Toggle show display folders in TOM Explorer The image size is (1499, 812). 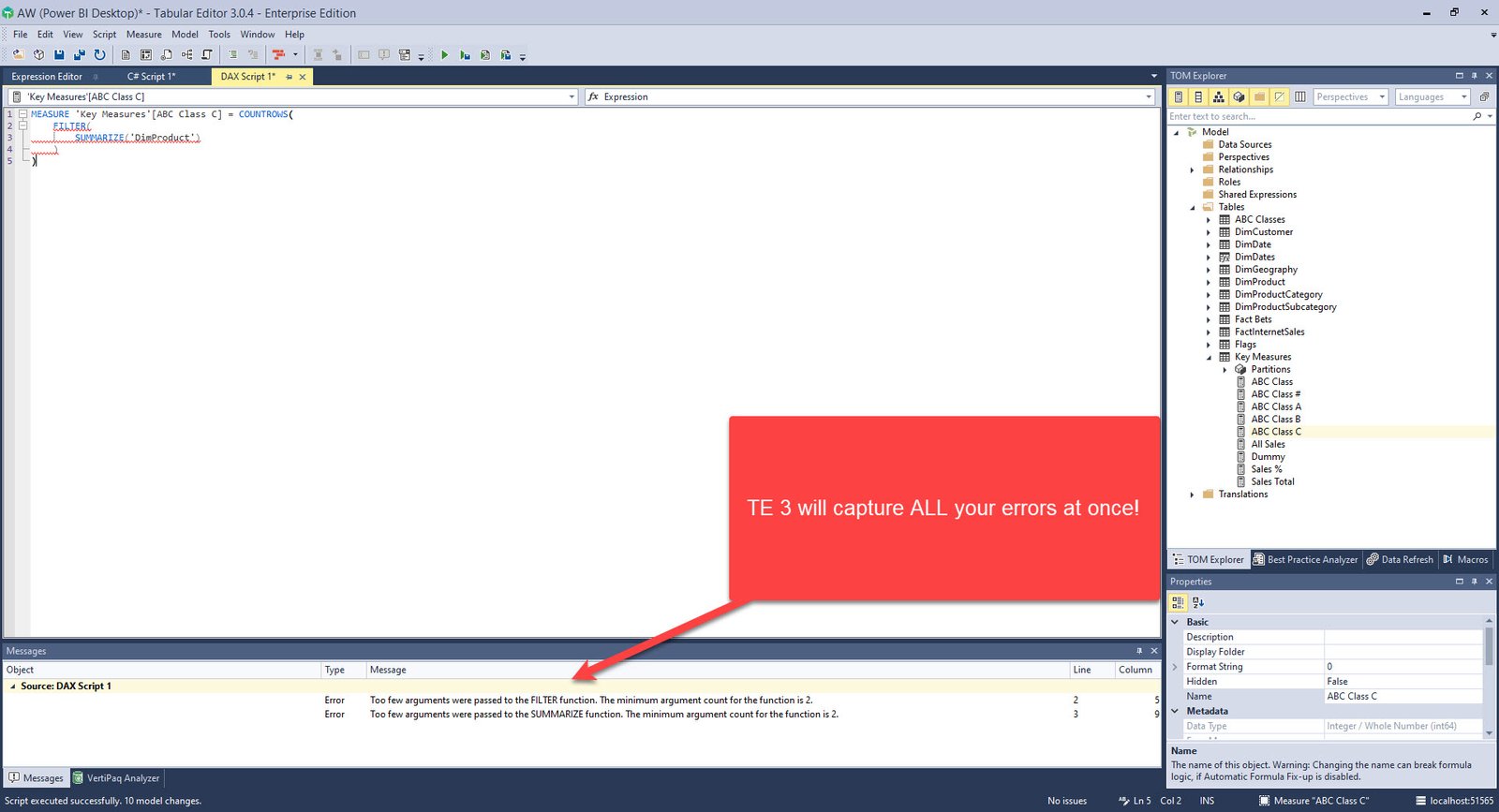[x=1259, y=96]
